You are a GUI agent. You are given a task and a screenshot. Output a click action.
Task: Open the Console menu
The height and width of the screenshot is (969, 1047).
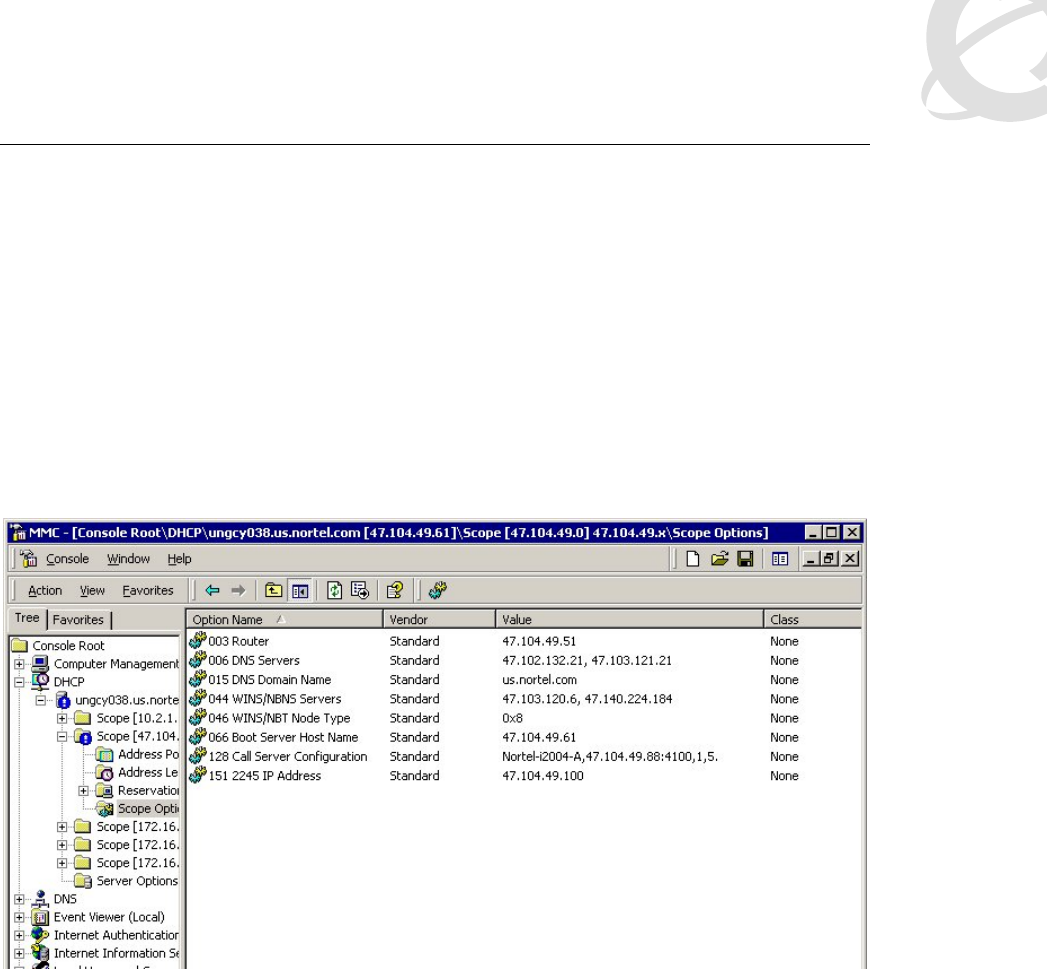click(67, 559)
